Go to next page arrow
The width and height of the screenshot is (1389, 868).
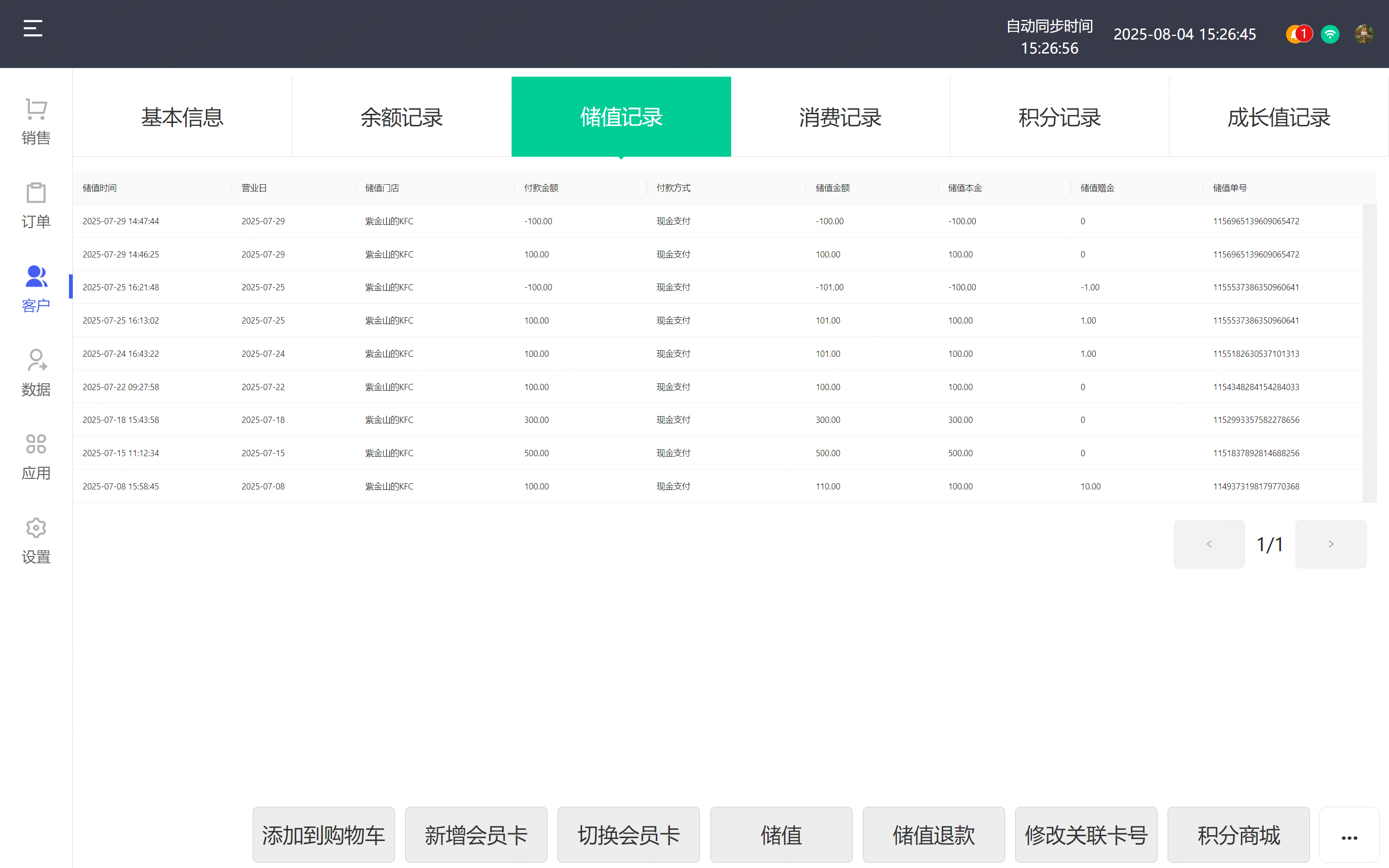pos(1331,543)
